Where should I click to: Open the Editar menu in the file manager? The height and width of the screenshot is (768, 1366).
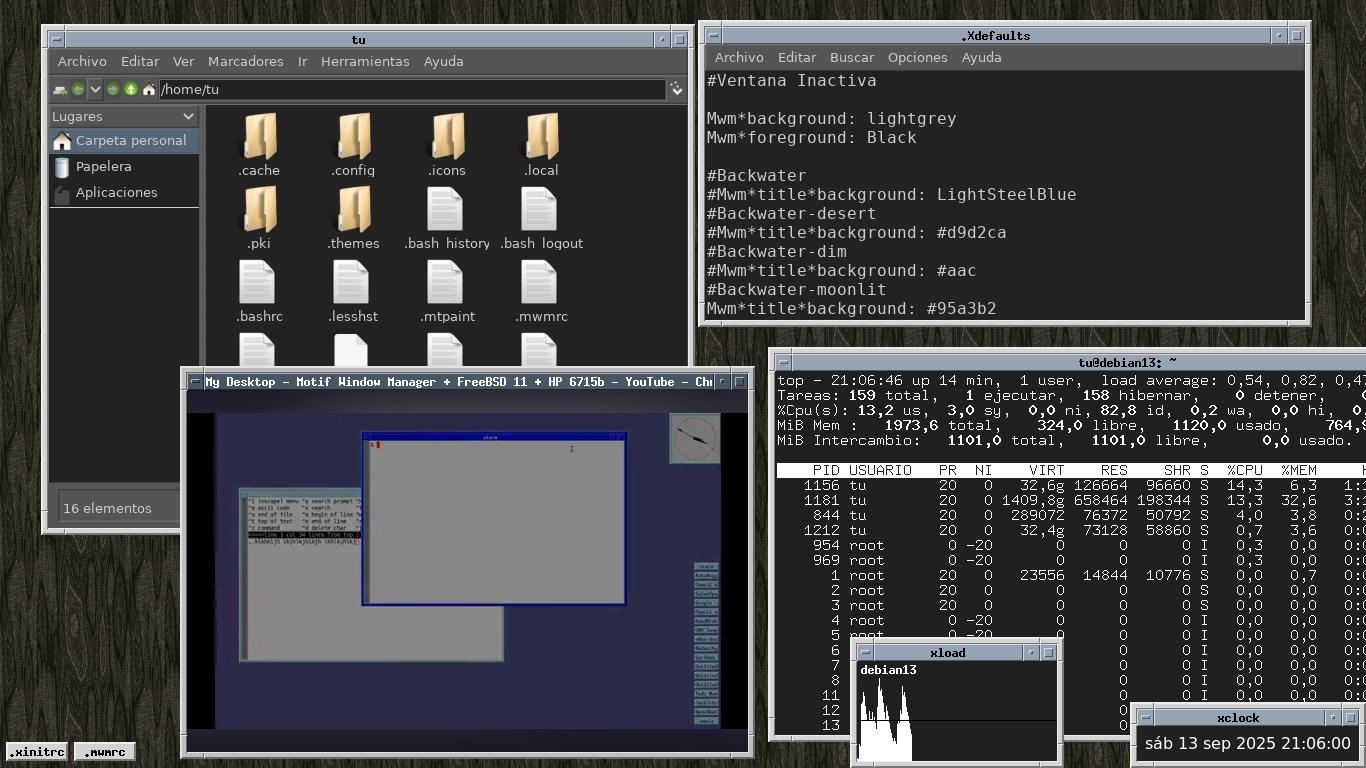pos(140,61)
